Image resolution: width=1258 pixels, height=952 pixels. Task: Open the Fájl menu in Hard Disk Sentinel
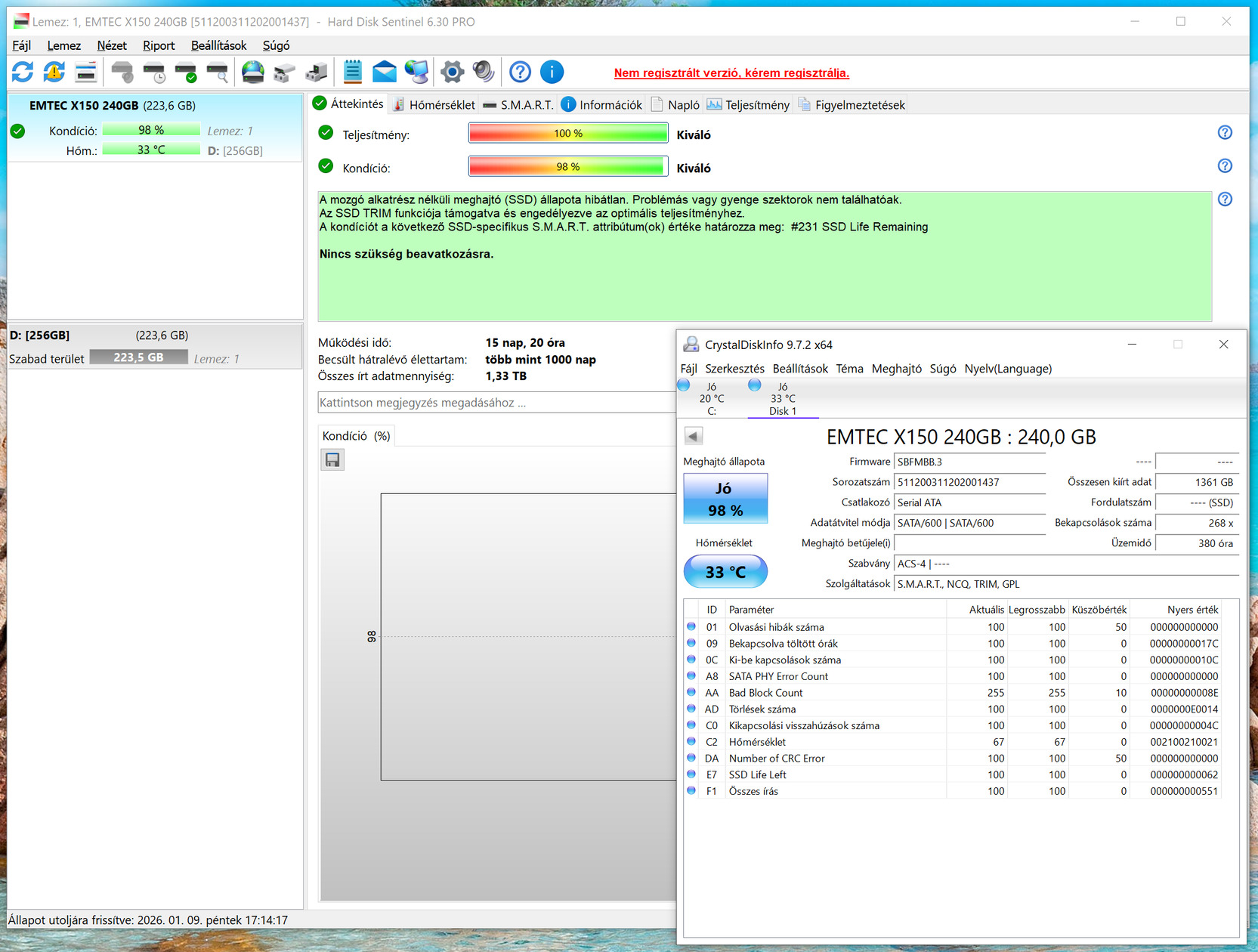point(21,45)
